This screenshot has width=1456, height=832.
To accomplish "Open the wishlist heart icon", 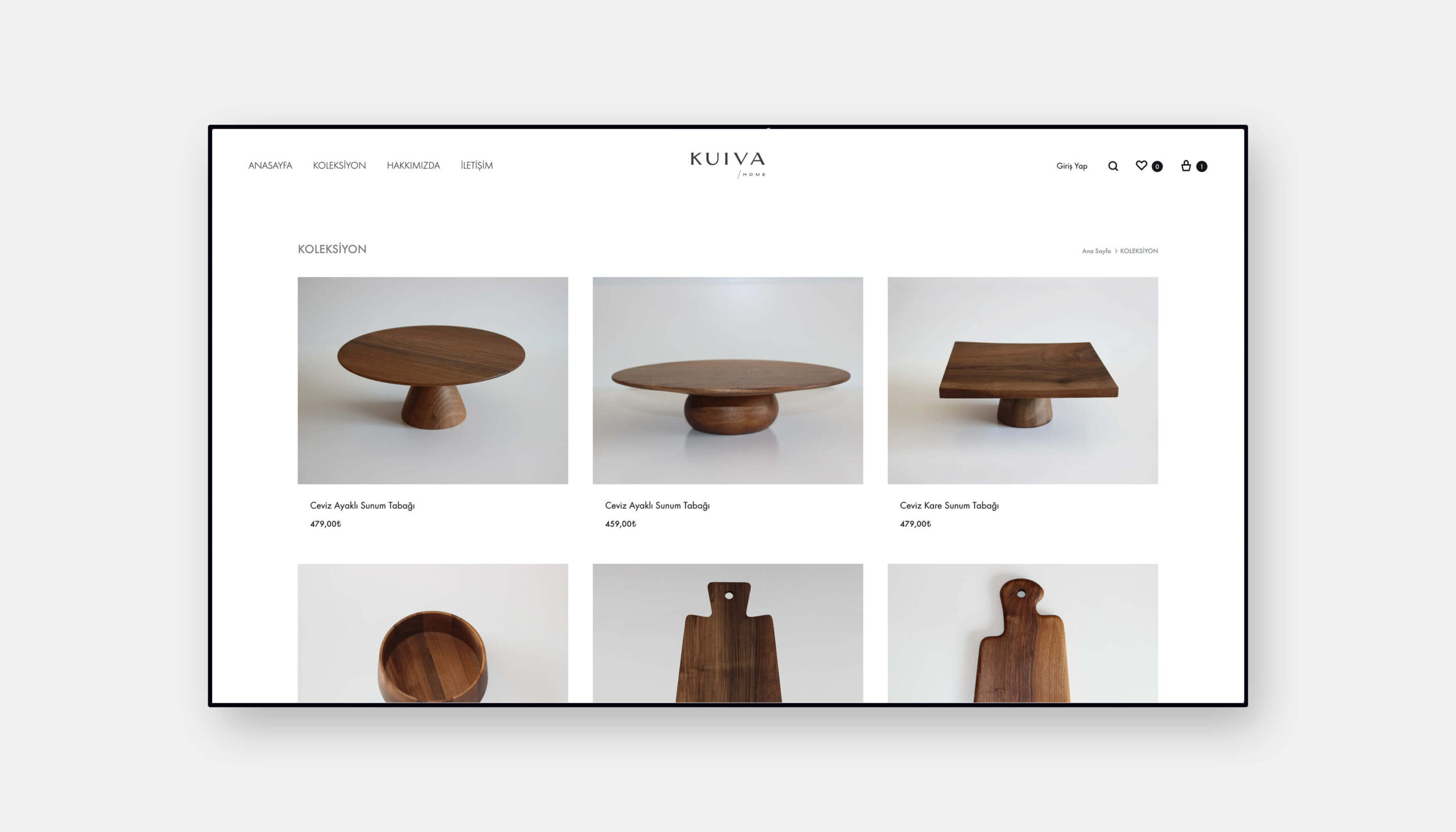I will coord(1141,165).
